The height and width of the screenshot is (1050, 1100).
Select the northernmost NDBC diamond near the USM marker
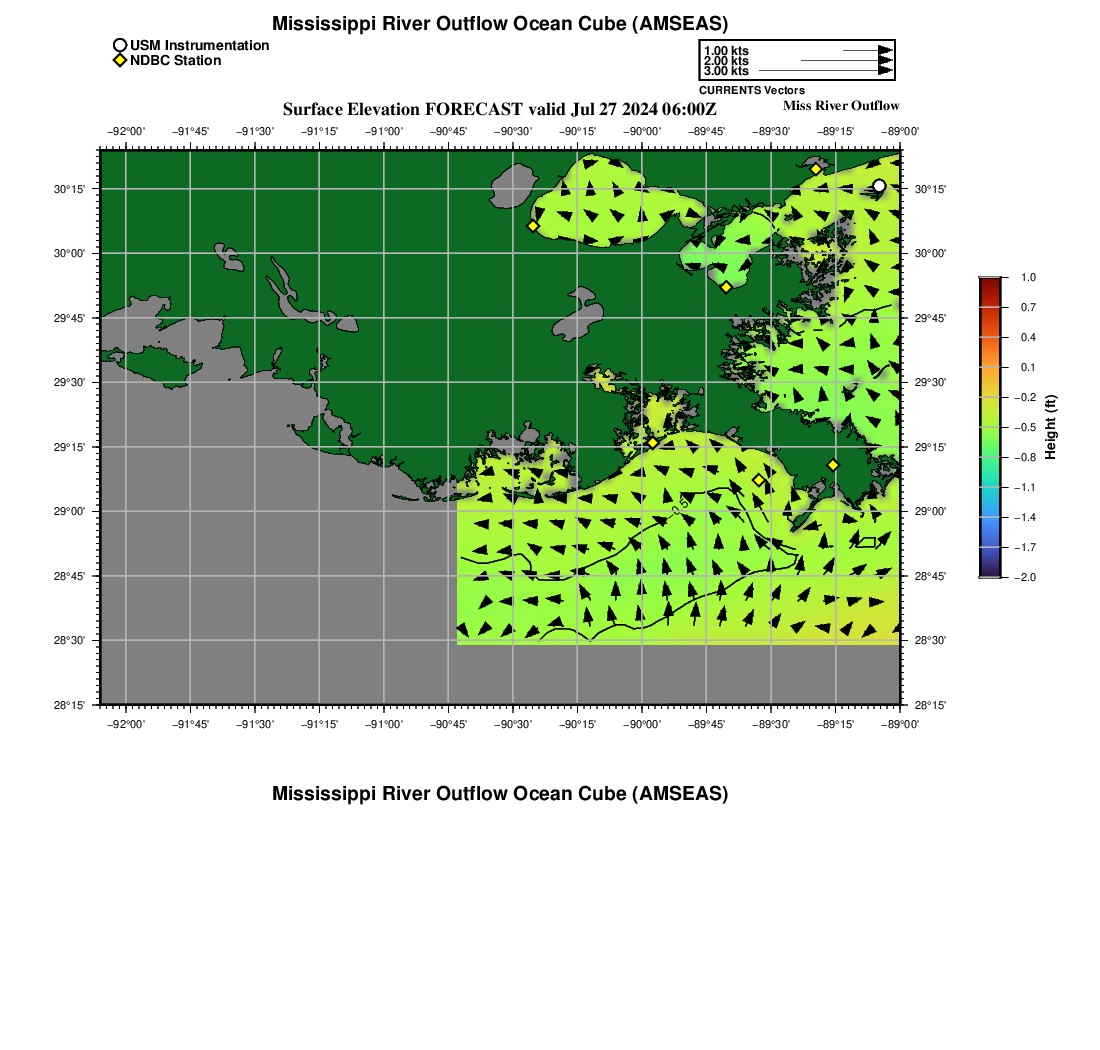816,169
